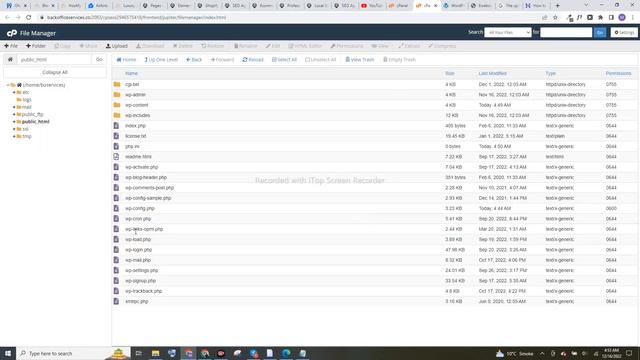Go Back in file navigation

pos(194,60)
